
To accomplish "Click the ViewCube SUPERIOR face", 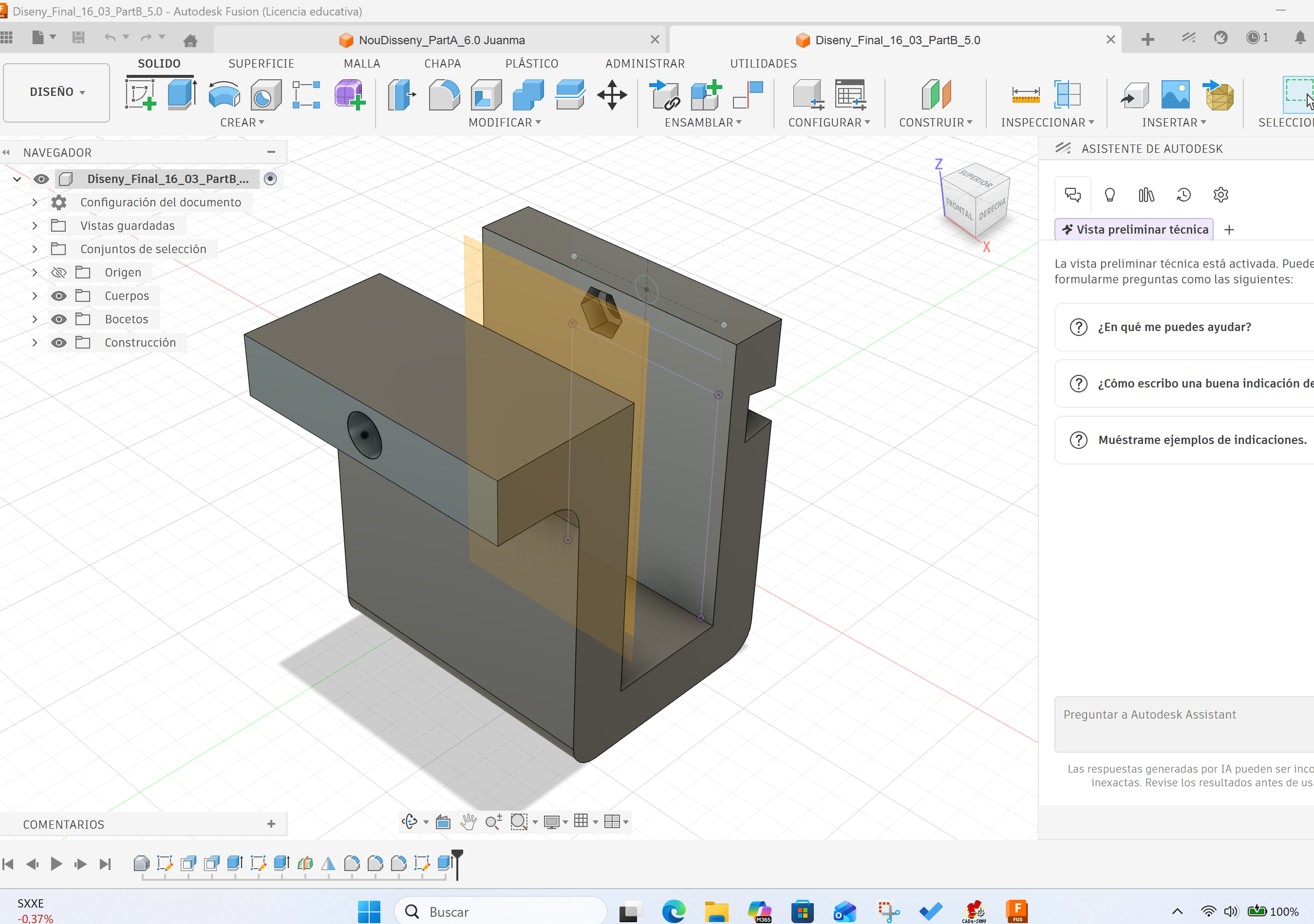I will [976, 180].
